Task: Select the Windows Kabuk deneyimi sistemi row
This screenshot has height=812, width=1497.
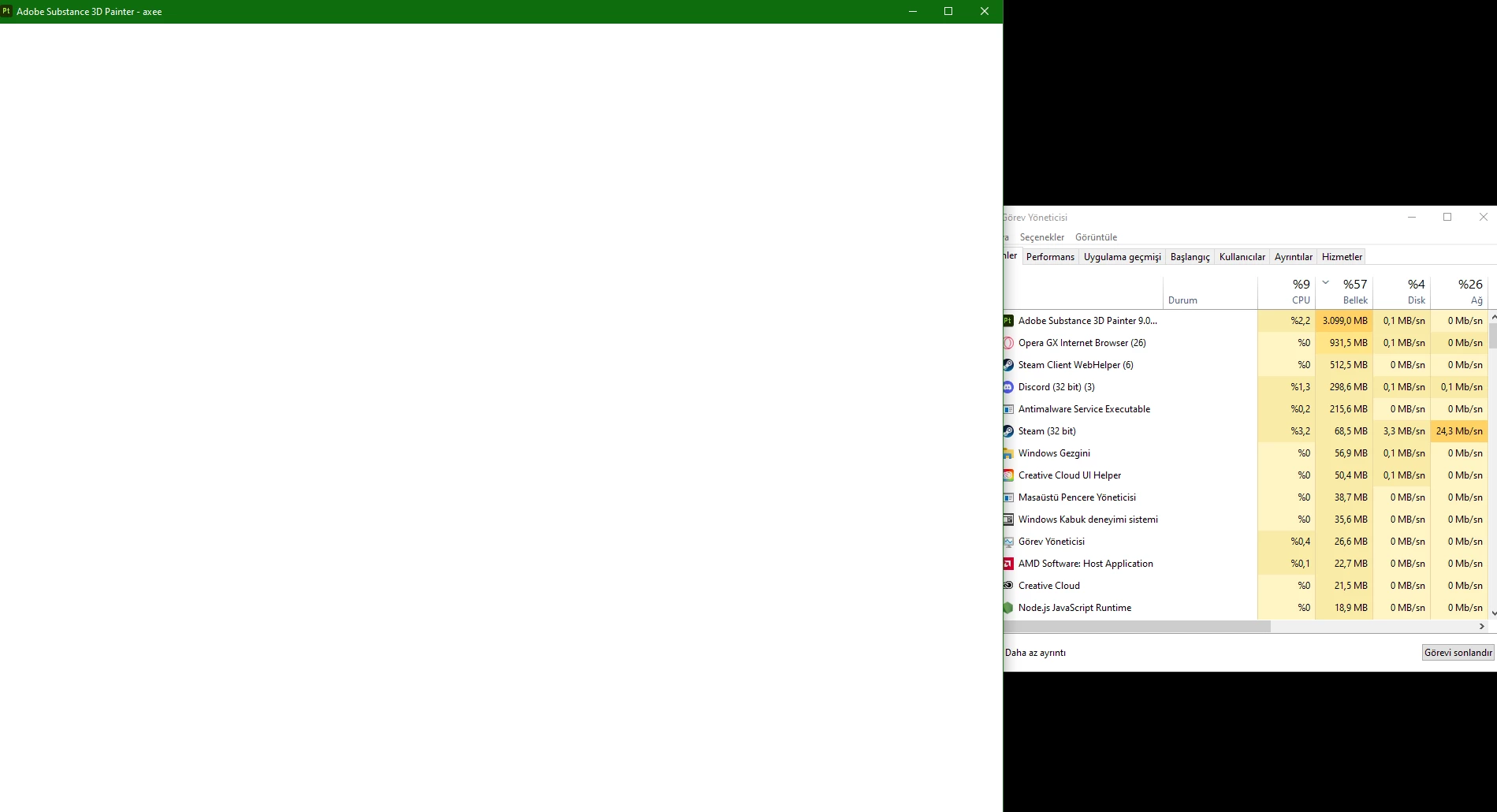Action: coord(1246,520)
